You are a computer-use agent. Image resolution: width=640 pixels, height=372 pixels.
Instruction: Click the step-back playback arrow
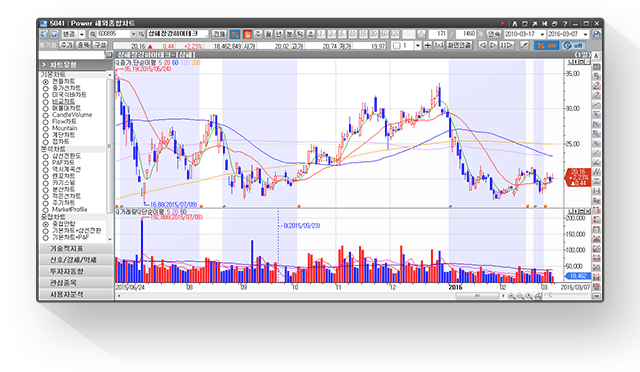pos(483,45)
